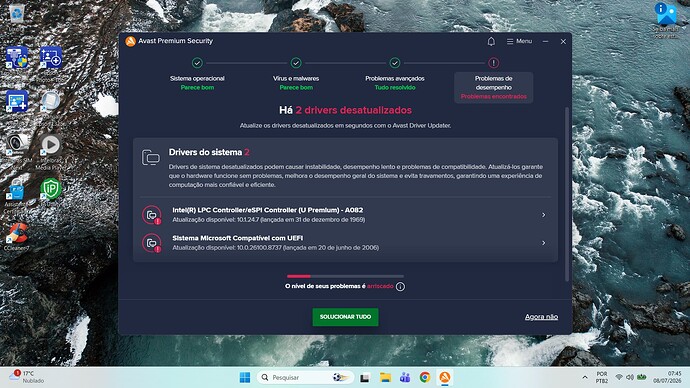This screenshot has width=690, height=388.
Task: Click Intel(R) LPC Controller/eSPI Controller text
Action: point(268,210)
